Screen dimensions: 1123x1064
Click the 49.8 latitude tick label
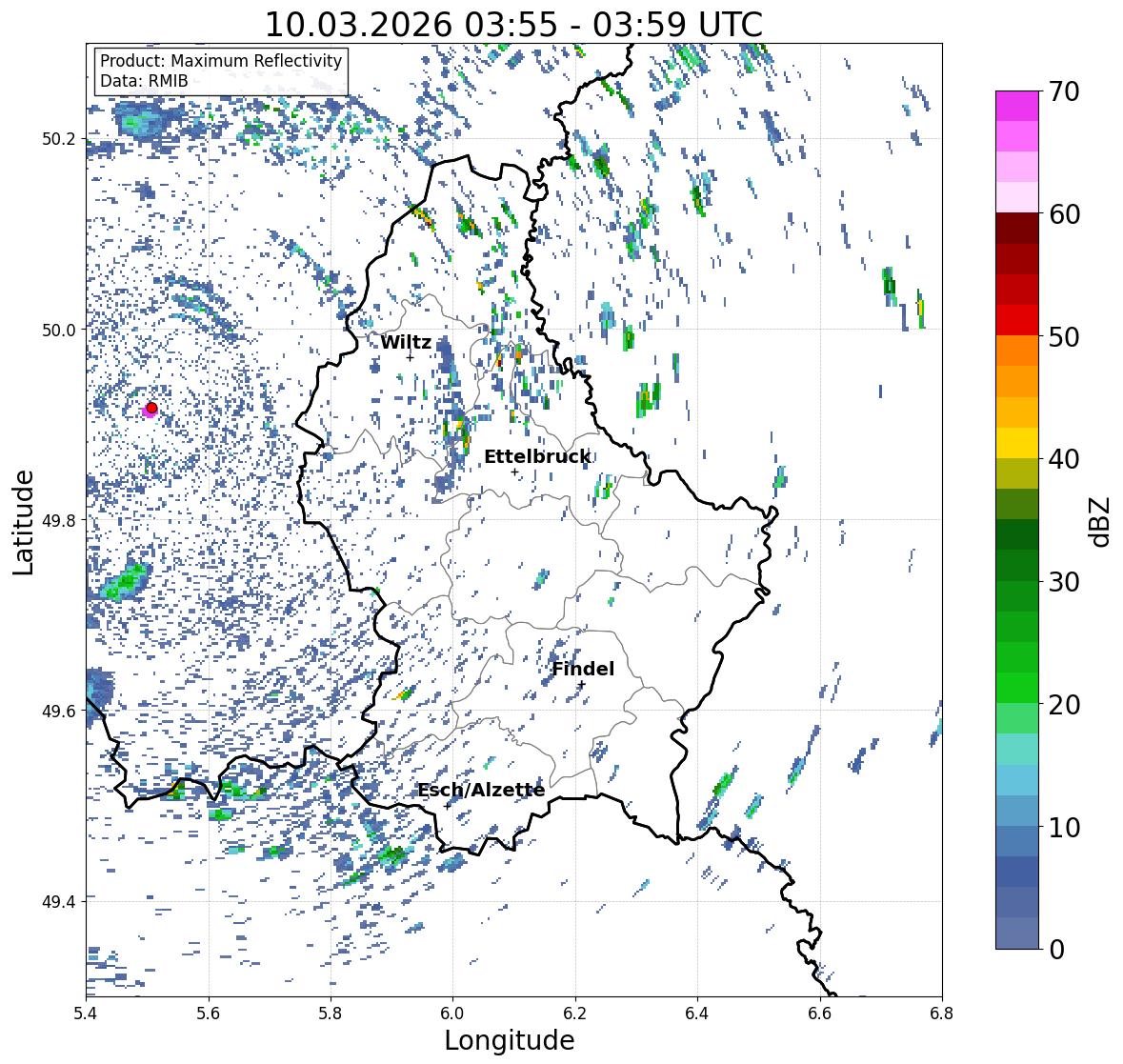58,520
